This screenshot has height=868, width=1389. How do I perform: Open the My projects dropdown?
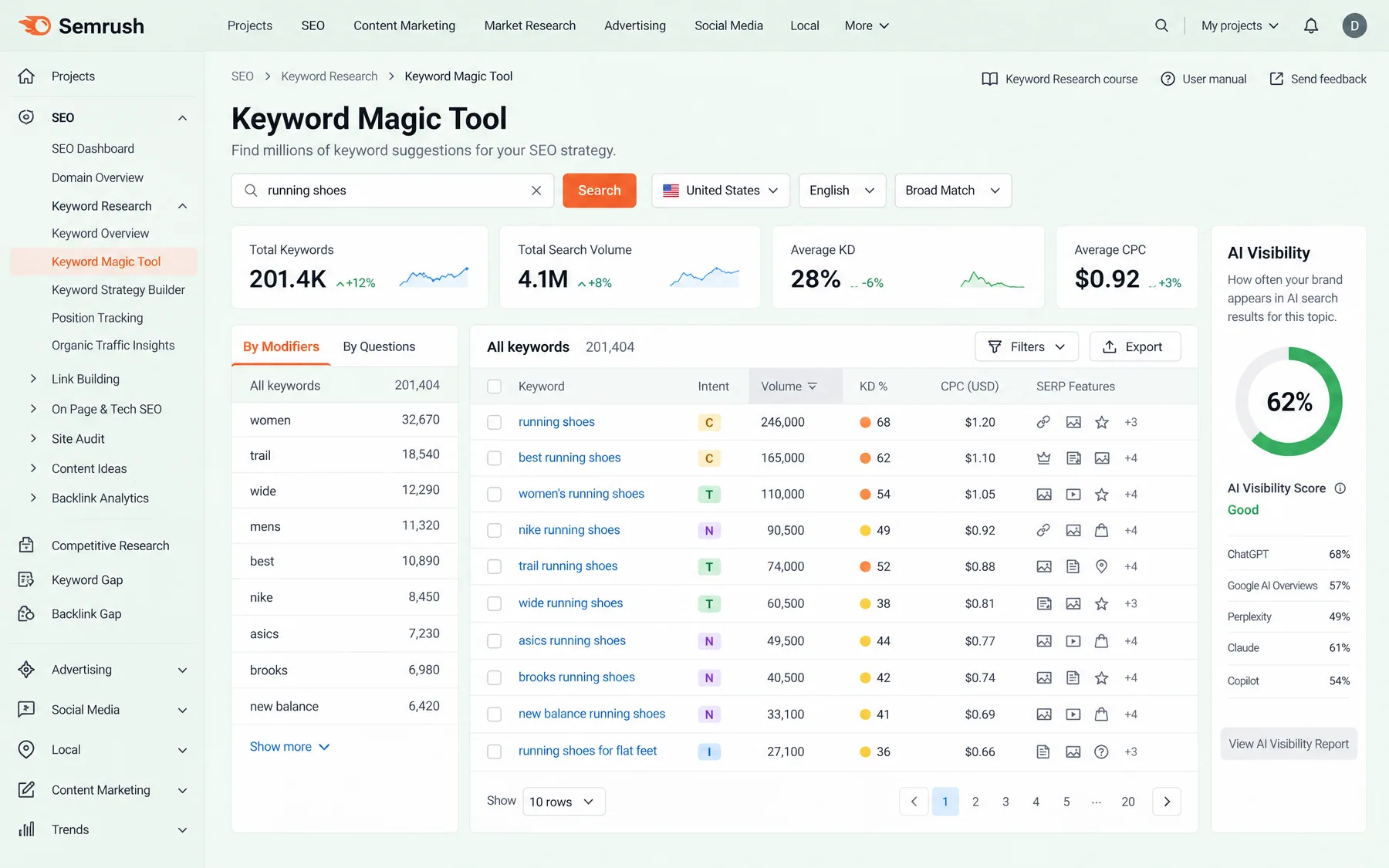(x=1239, y=25)
